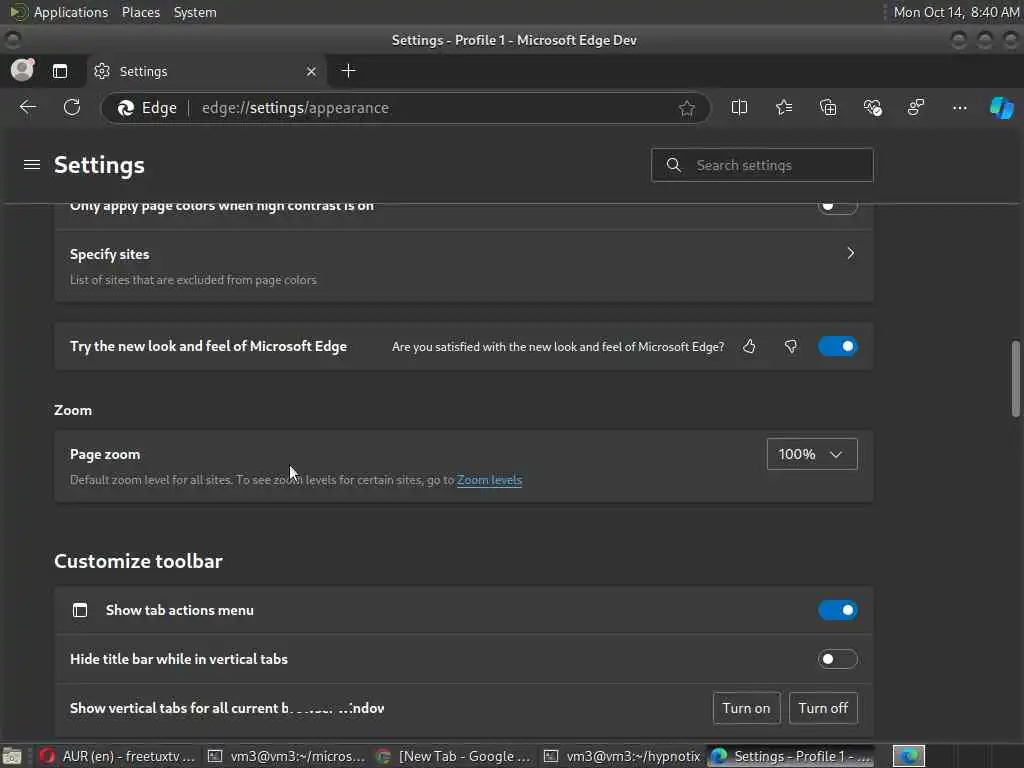Open the Zoom levels link
This screenshot has width=1024, height=768.
point(489,480)
